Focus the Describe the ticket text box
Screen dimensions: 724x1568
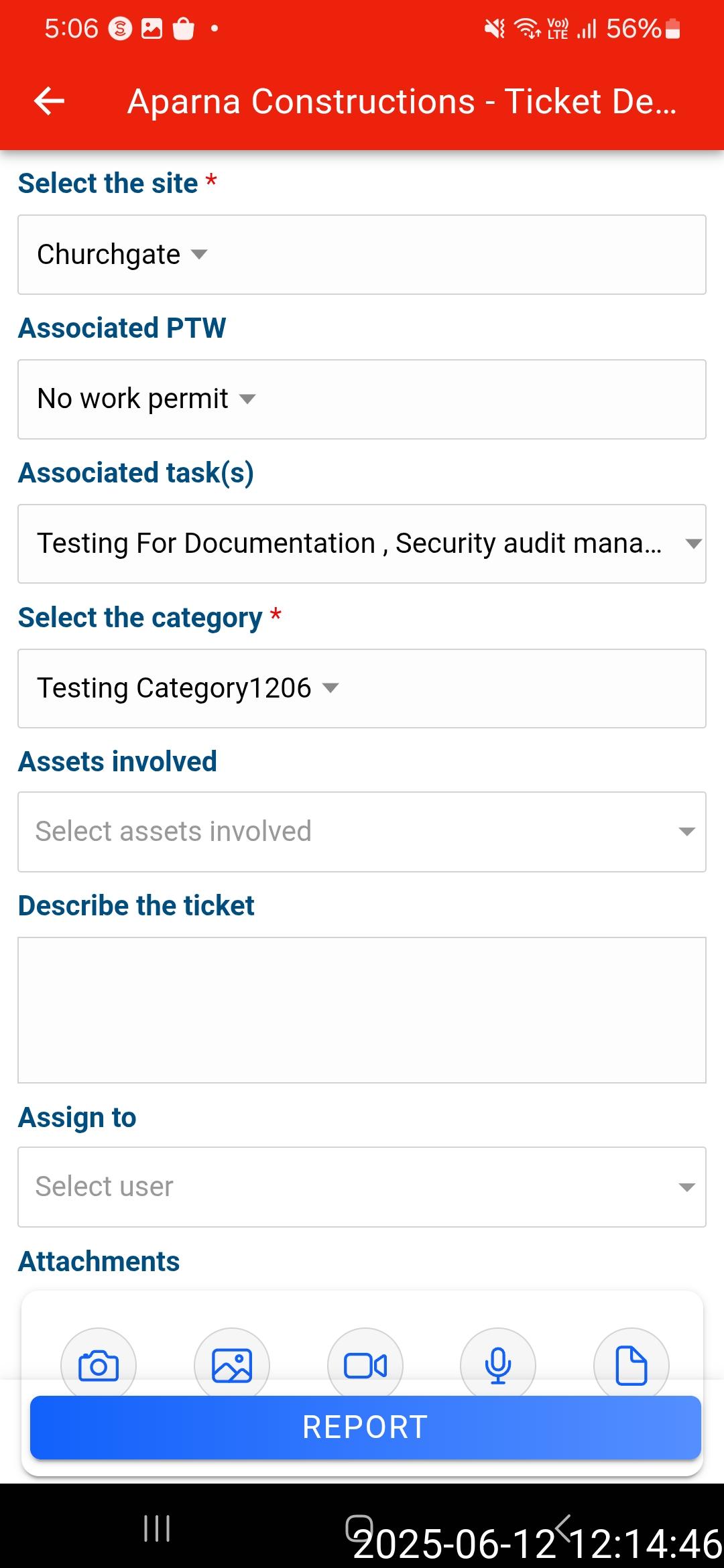click(x=362, y=1010)
